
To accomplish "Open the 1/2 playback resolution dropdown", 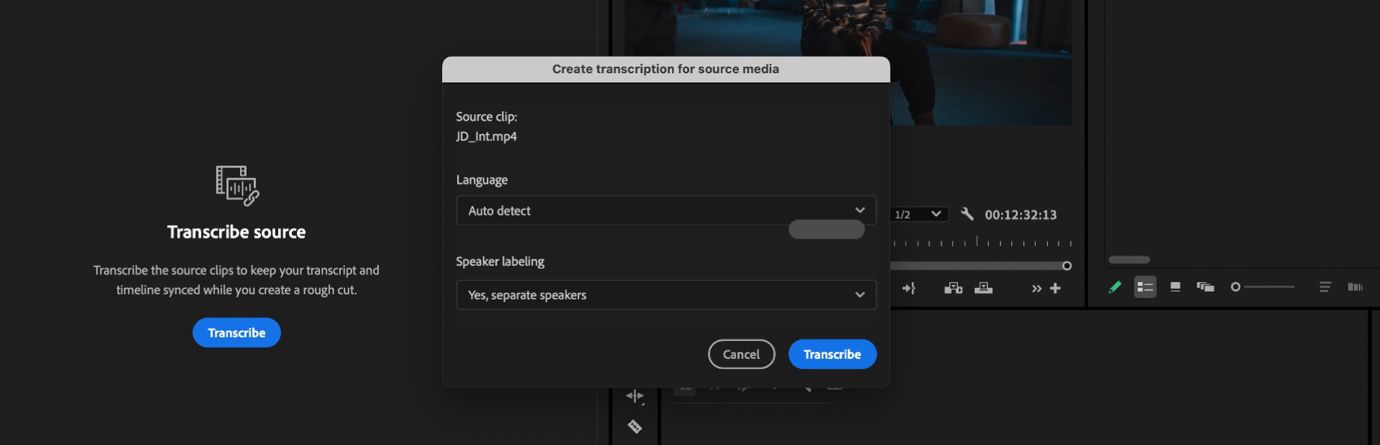I will click(x=918, y=214).
